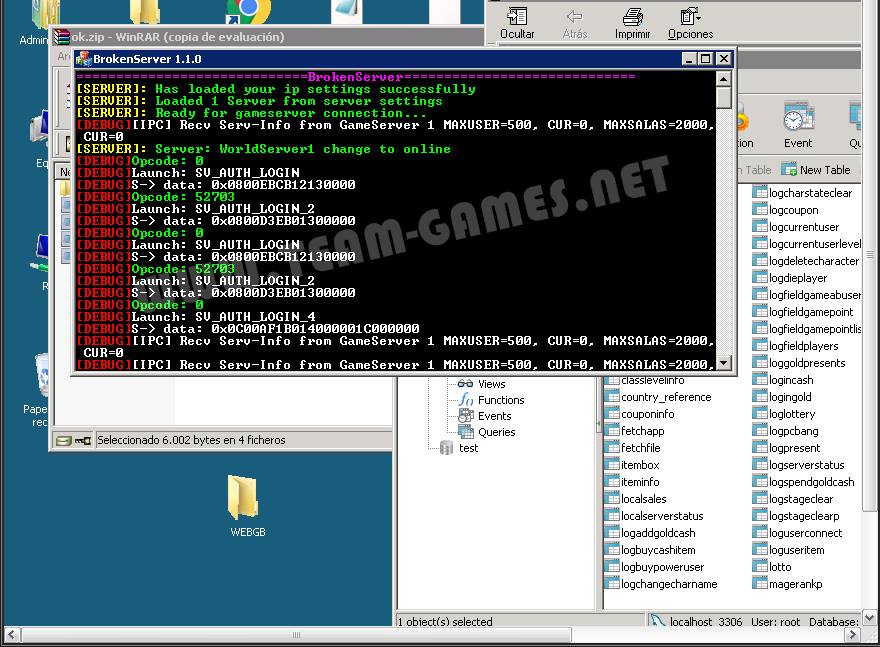This screenshot has height=647, width=880.
Task: Click the logspendgoldcash table icon
Action: tap(760, 481)
